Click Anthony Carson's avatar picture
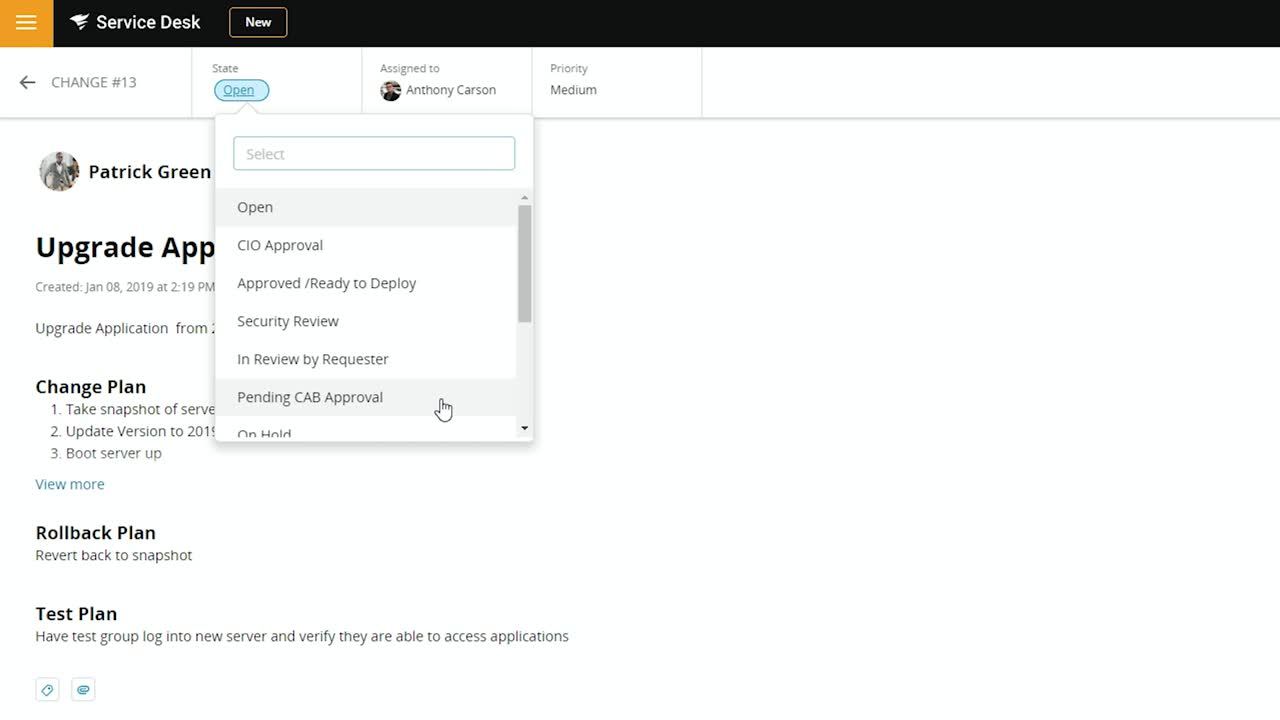1280x720 pixels. point(391,90)
